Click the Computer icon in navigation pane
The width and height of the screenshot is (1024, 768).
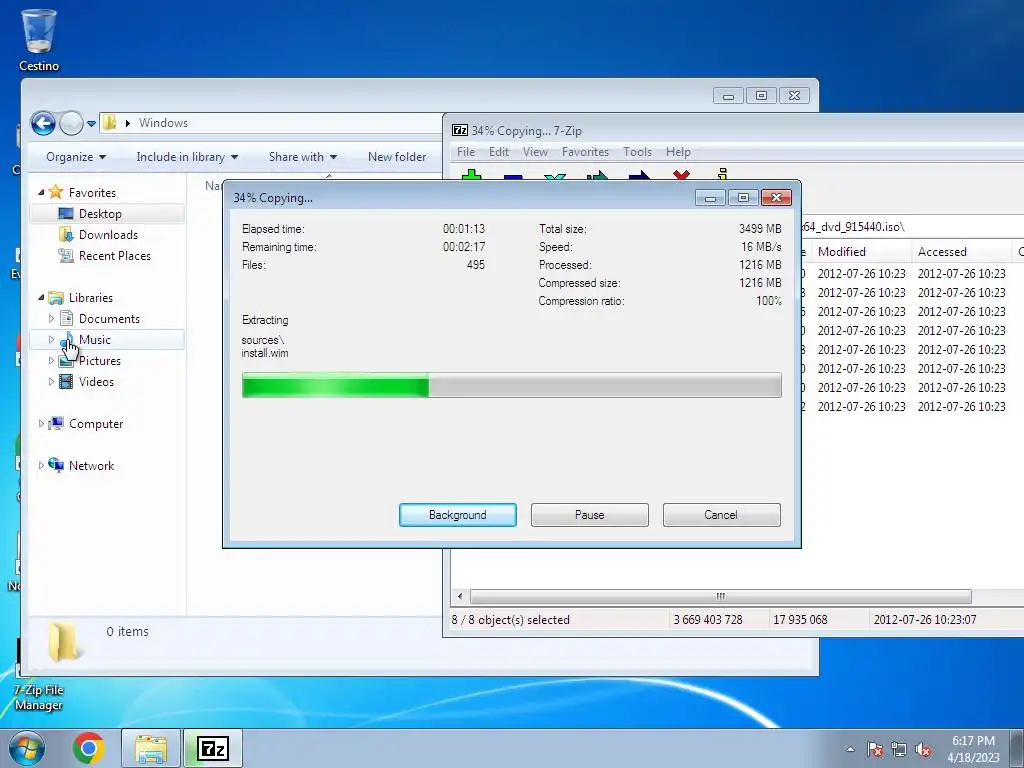(56, 423)
